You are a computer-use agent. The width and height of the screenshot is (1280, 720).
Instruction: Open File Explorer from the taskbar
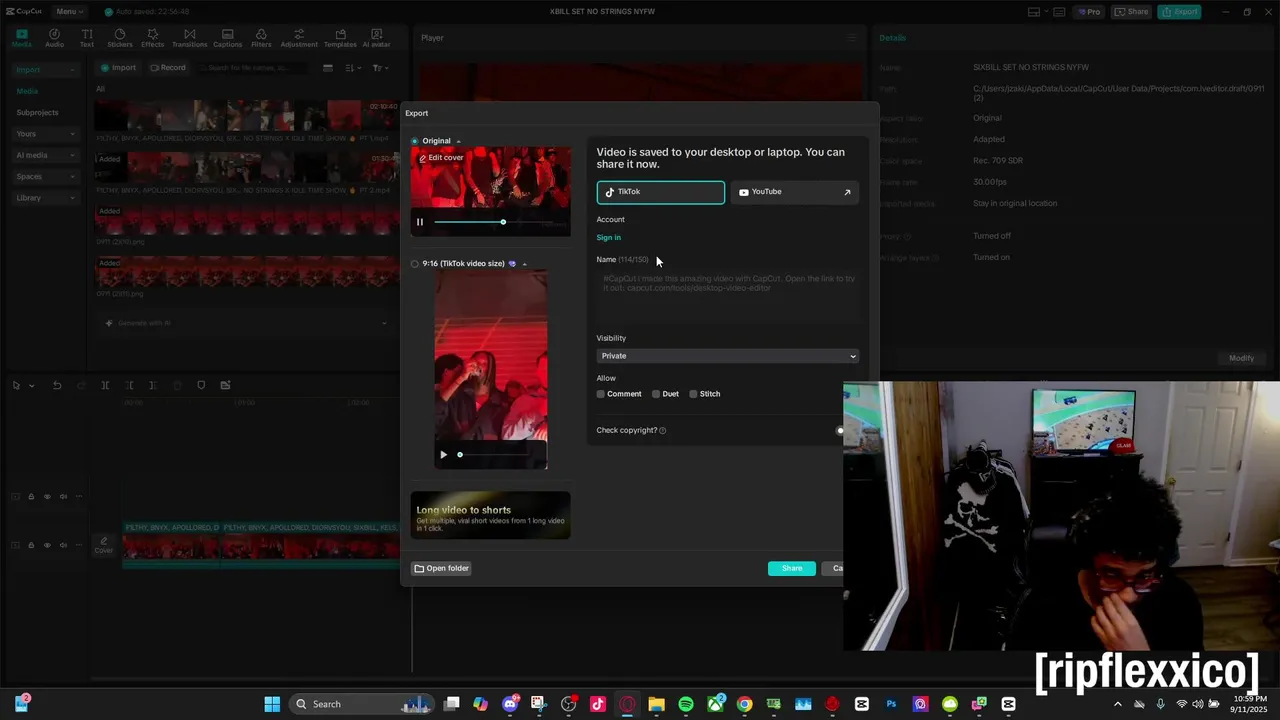point(656,704)
